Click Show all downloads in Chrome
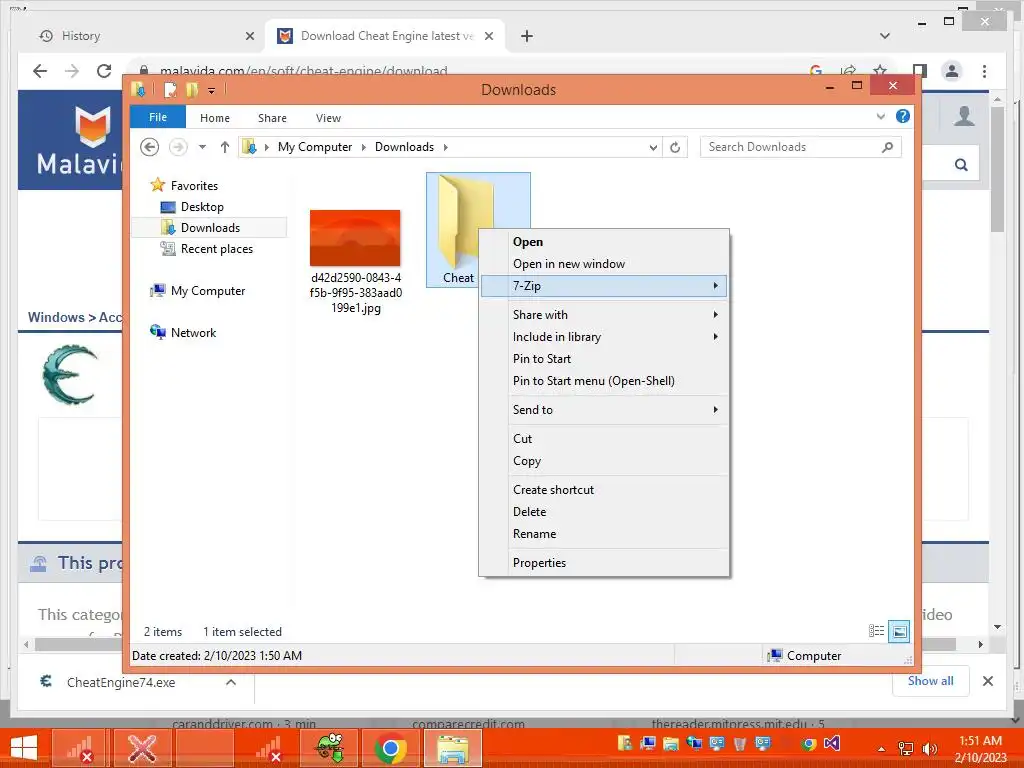The height and width of the screenshot is (768, 1024). 931,681
